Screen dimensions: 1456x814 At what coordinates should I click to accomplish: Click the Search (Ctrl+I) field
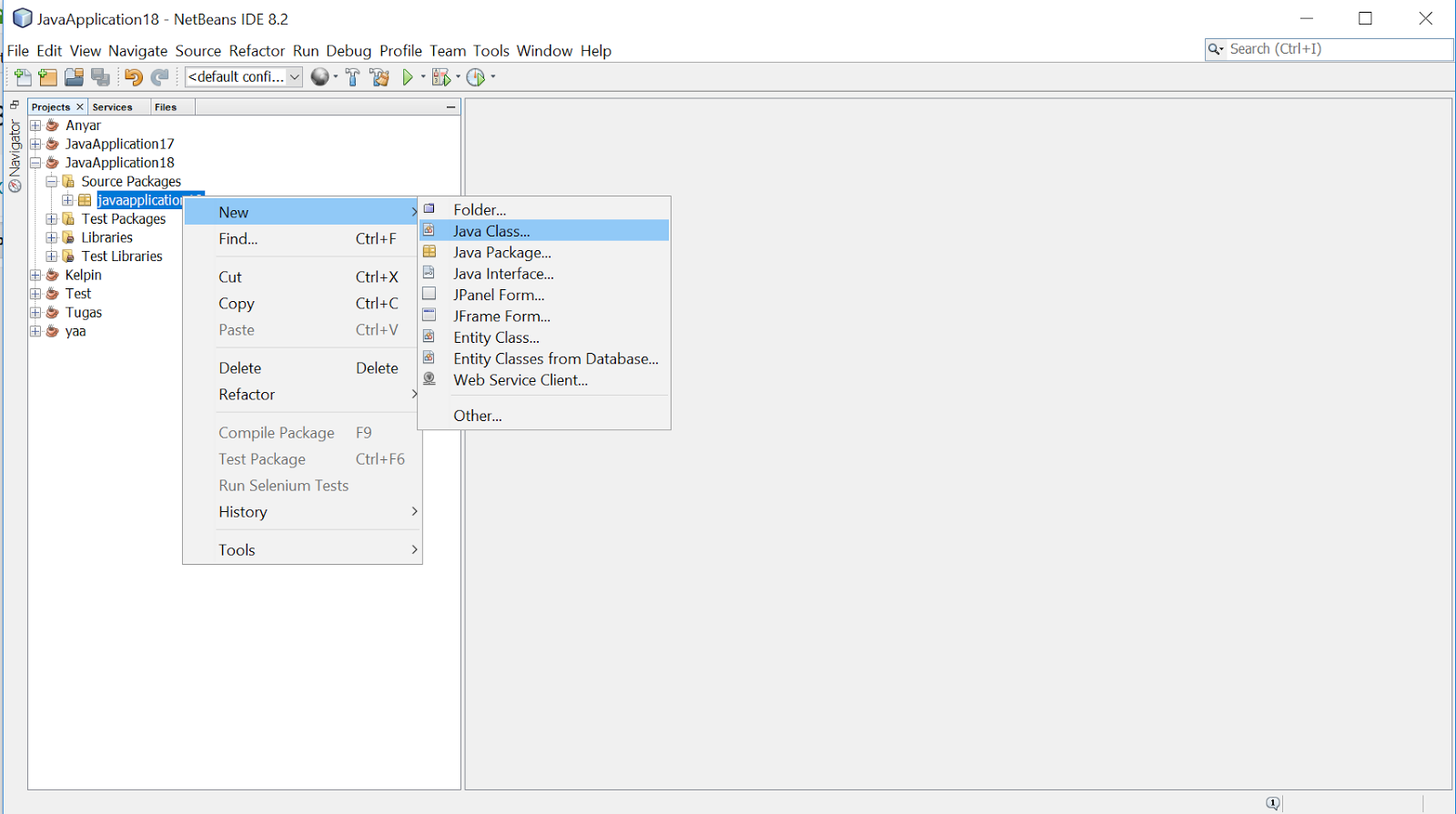point(1329,49)
